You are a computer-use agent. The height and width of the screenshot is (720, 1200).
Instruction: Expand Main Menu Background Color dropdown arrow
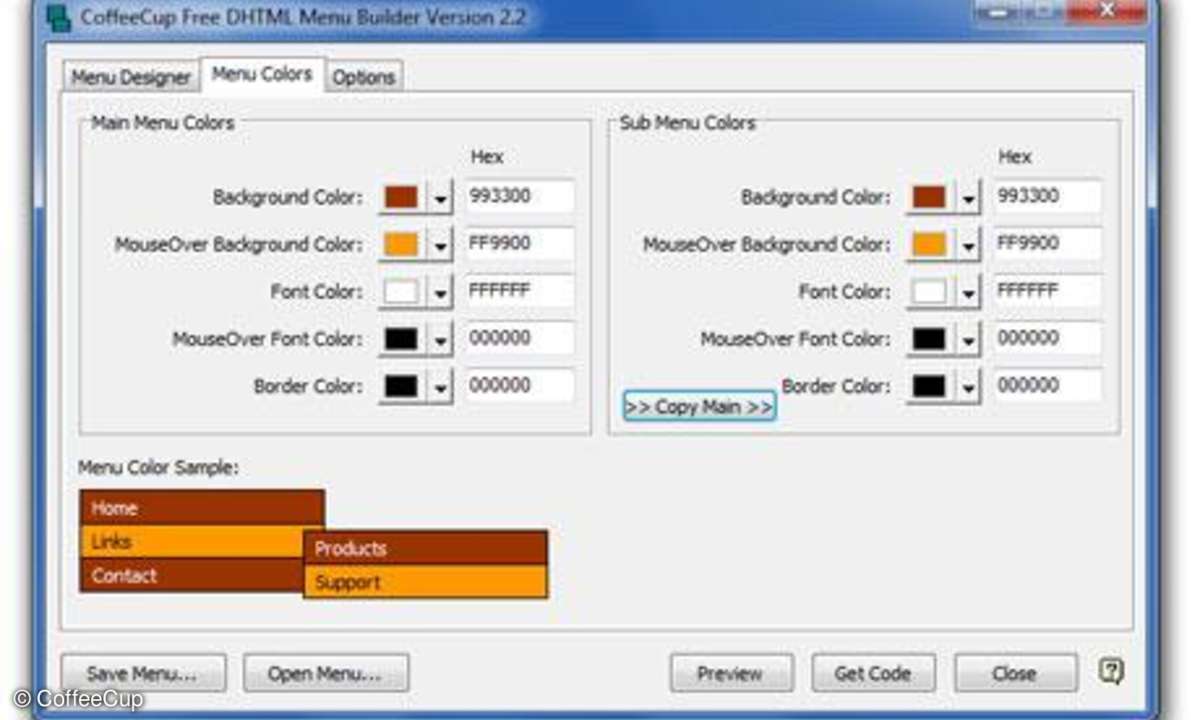tap(440, 197)
